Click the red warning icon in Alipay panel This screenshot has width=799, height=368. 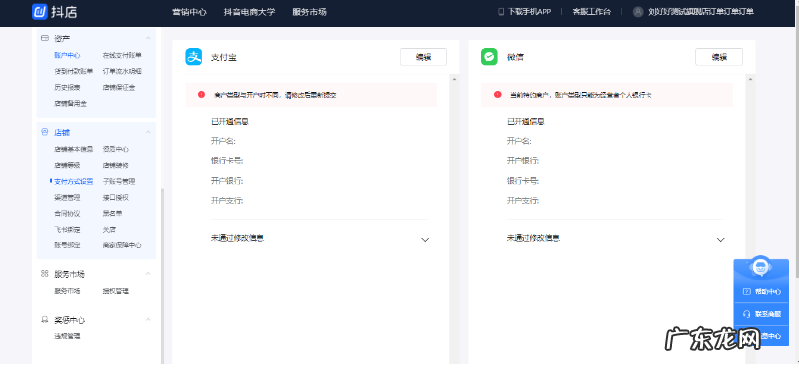point(202,94)
